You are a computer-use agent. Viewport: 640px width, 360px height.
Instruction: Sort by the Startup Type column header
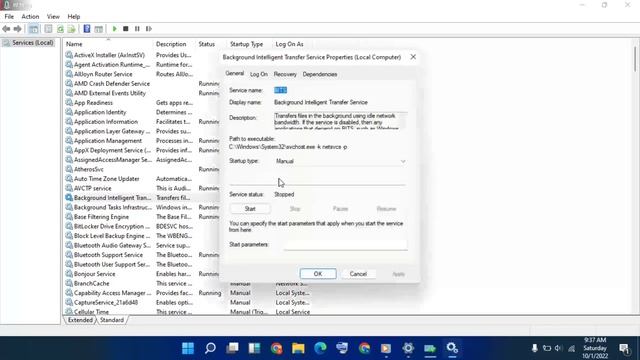pos(247,44)
